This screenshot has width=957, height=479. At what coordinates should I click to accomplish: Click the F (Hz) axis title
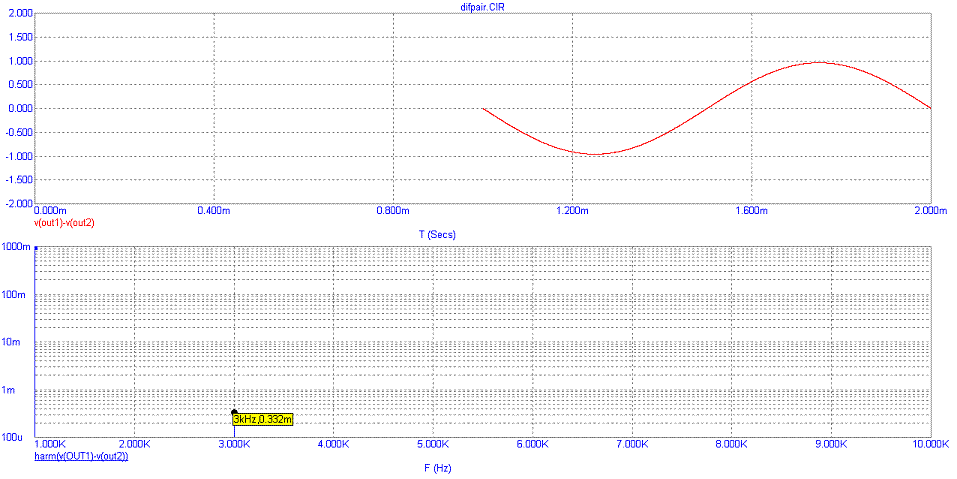pyautogui.click(x=438, y=469)
